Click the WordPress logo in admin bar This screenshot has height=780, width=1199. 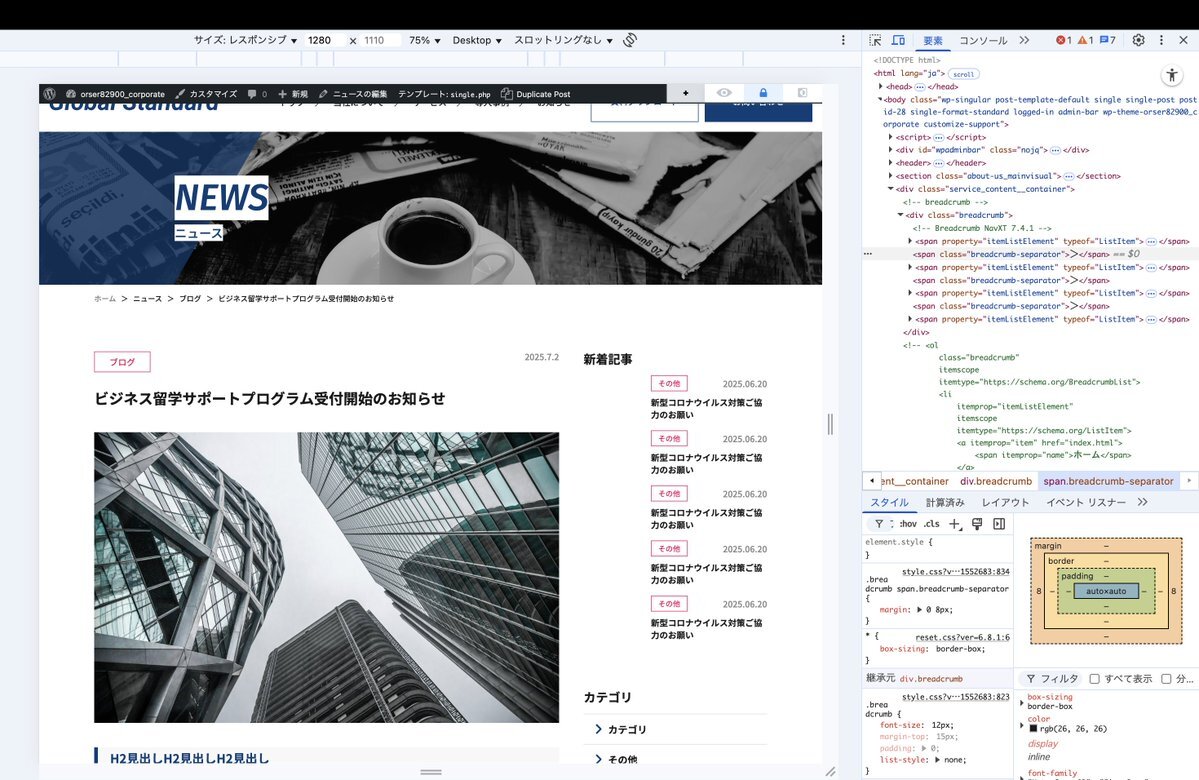click(x=50, y=94)
